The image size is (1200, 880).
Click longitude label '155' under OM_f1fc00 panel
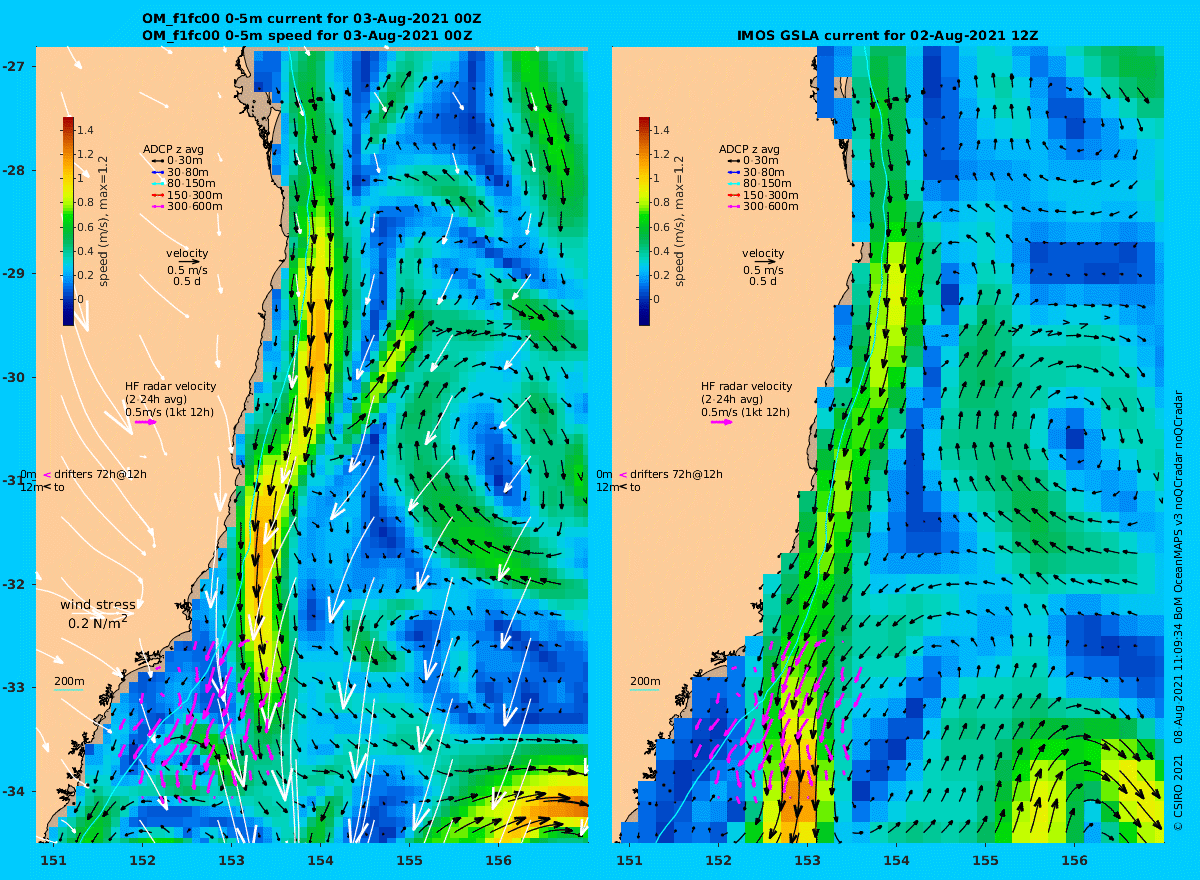tap(409, 860)
